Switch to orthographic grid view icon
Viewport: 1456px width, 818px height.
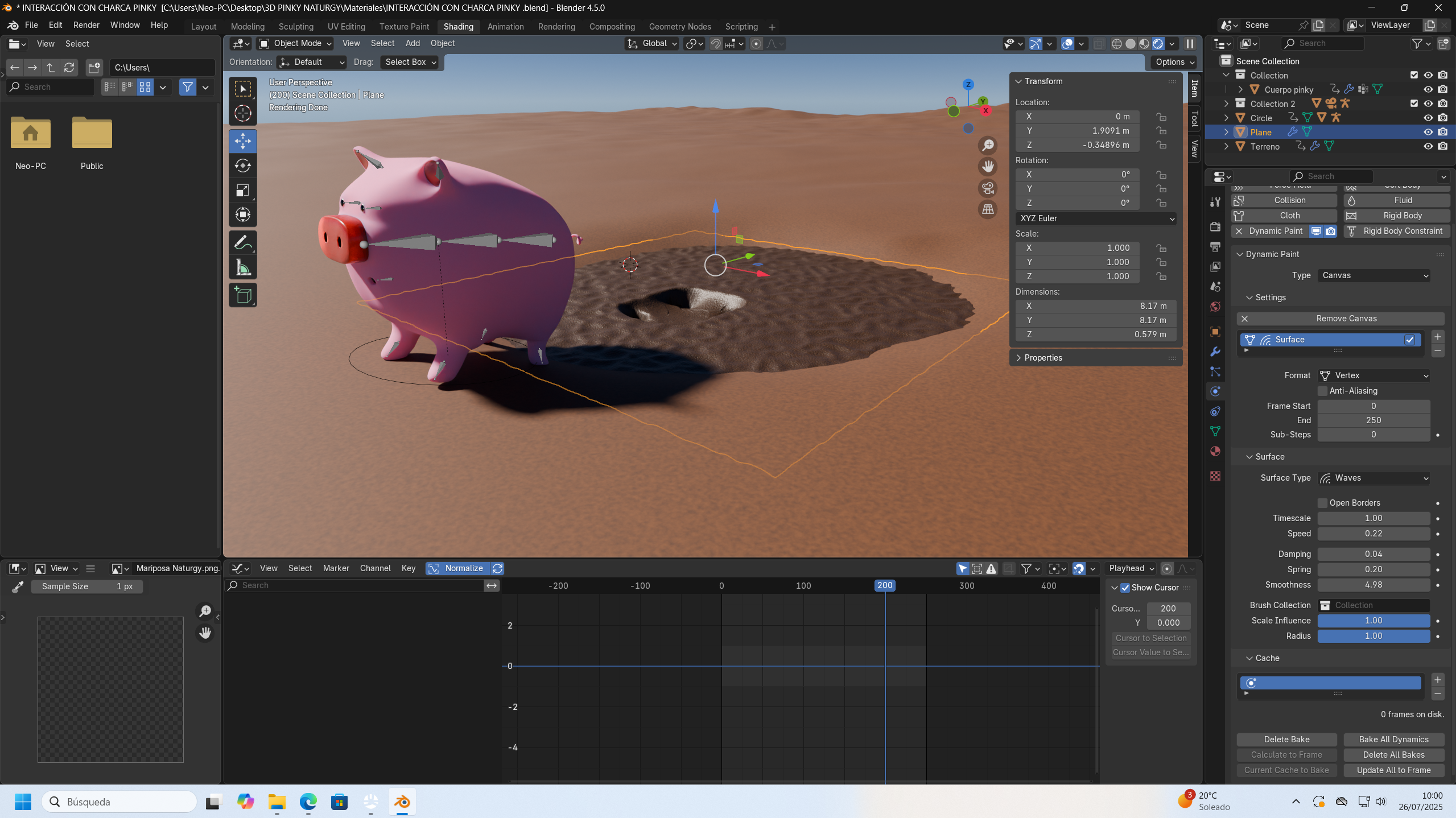tap(988, 209)
